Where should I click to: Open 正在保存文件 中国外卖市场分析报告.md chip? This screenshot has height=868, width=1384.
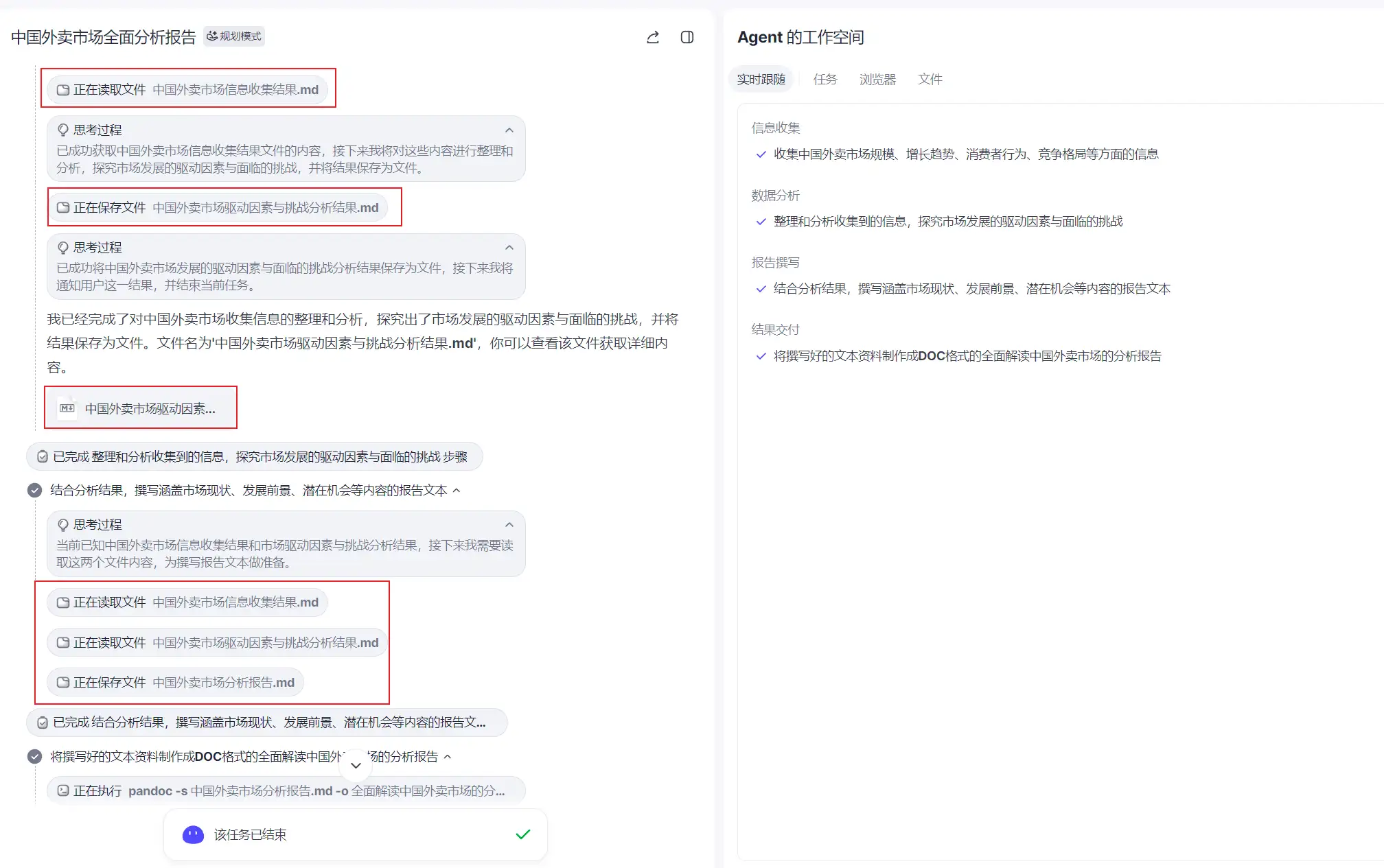175,683
